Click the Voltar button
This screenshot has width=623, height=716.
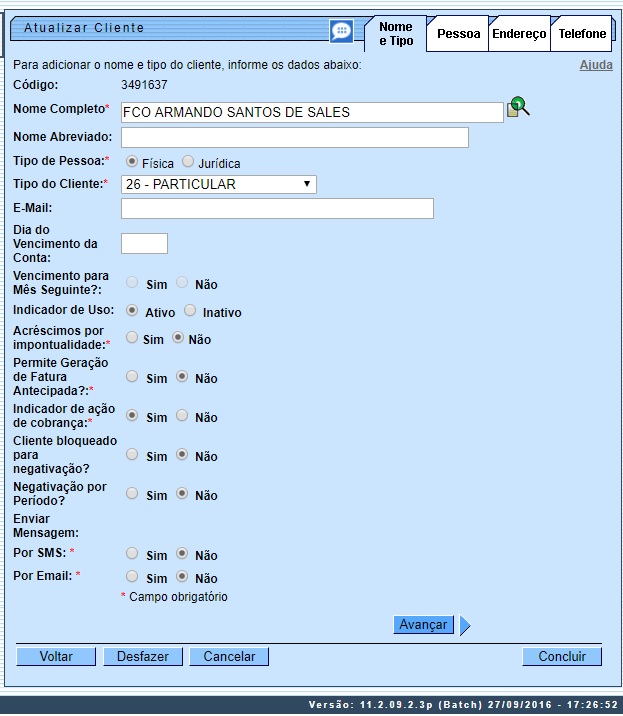coord(56,657)
